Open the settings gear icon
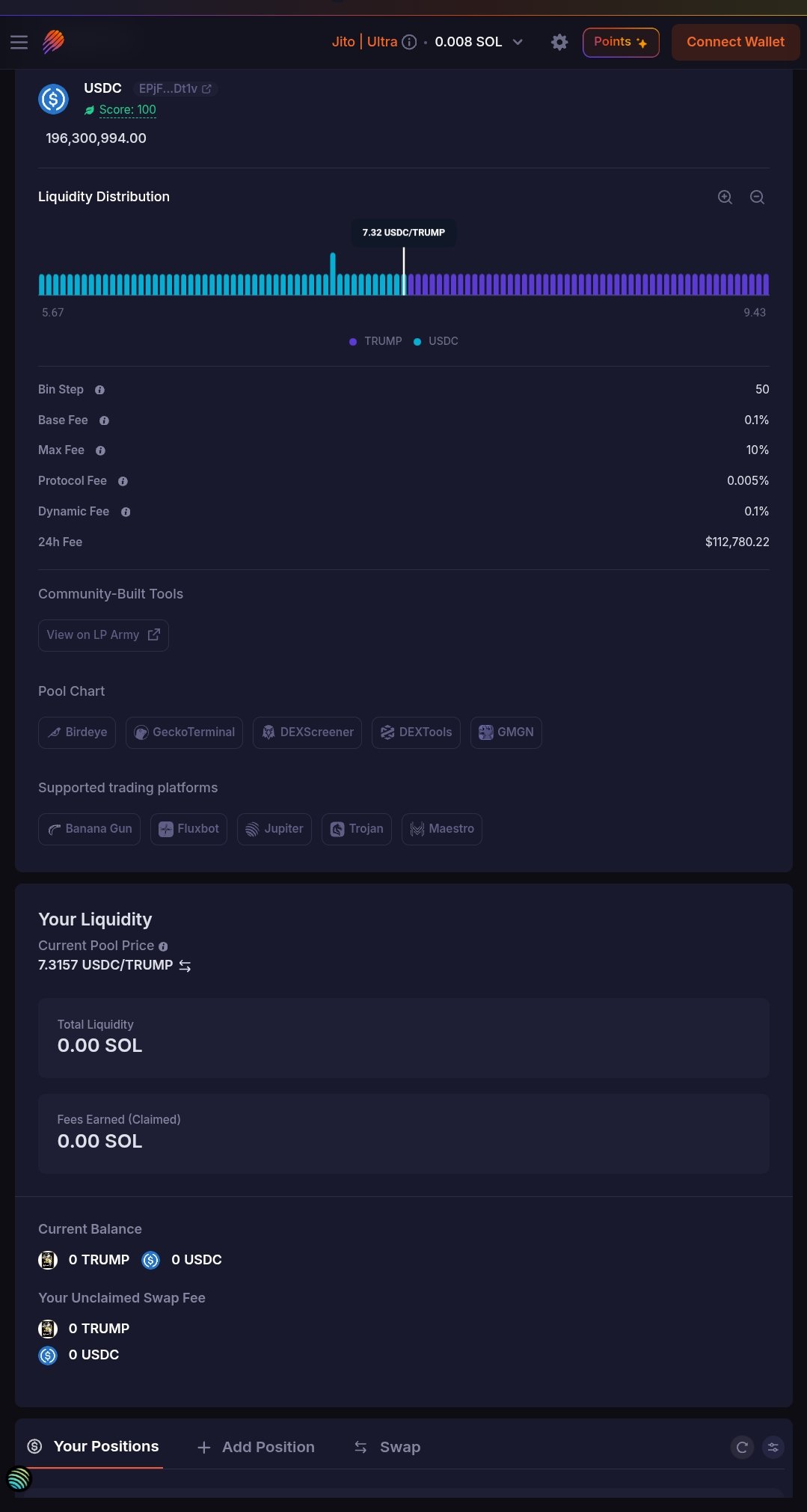 pos(559,42)
